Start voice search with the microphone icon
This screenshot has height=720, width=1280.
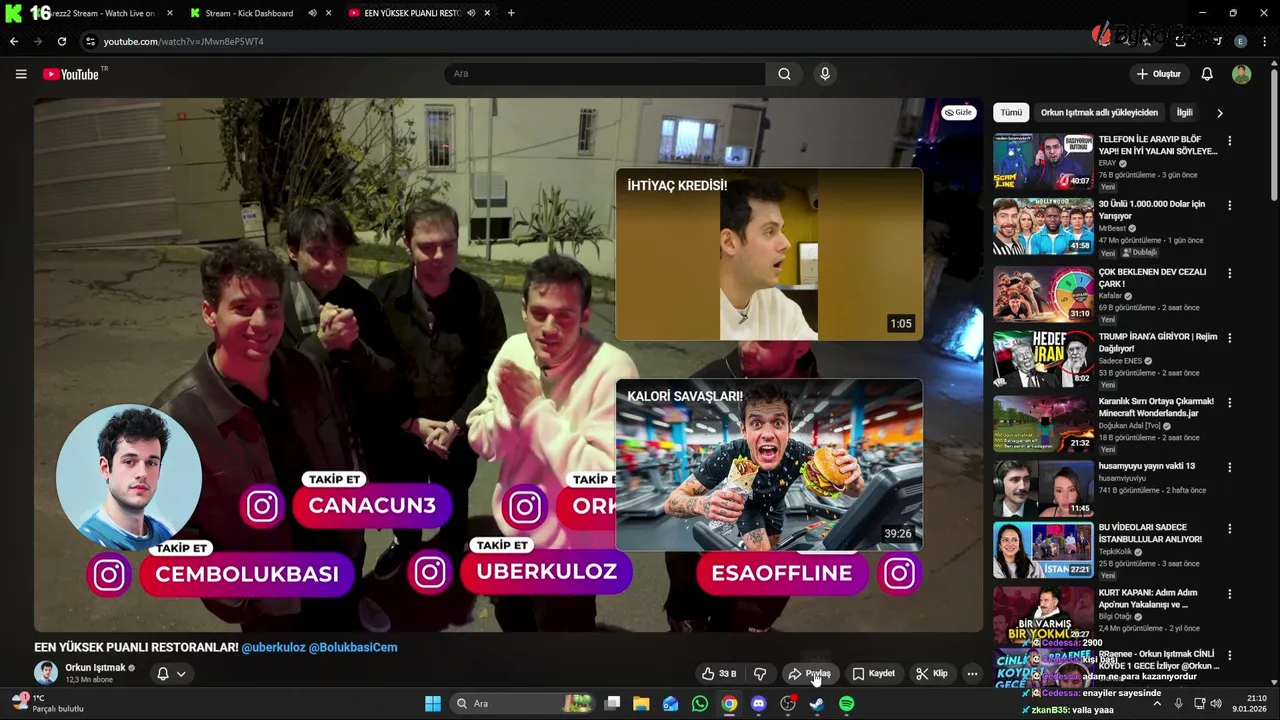825,74
